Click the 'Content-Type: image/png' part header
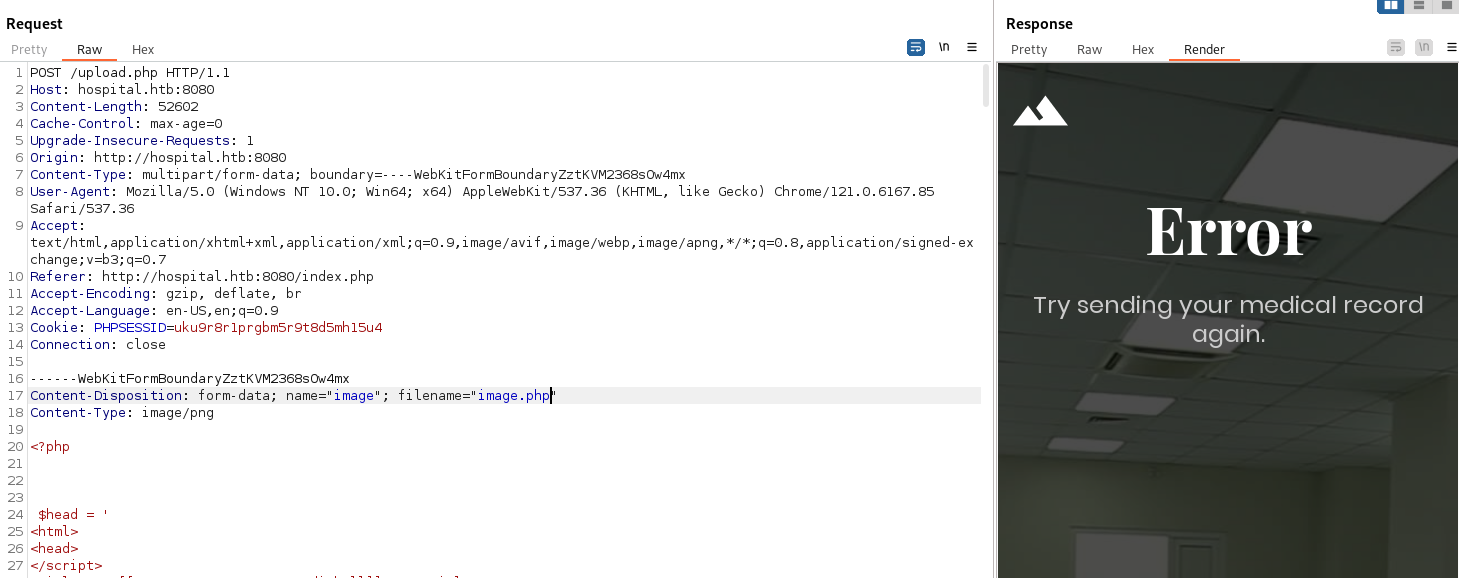The width and height of the screenshot is (1459, 578). [x=122, y=413]
